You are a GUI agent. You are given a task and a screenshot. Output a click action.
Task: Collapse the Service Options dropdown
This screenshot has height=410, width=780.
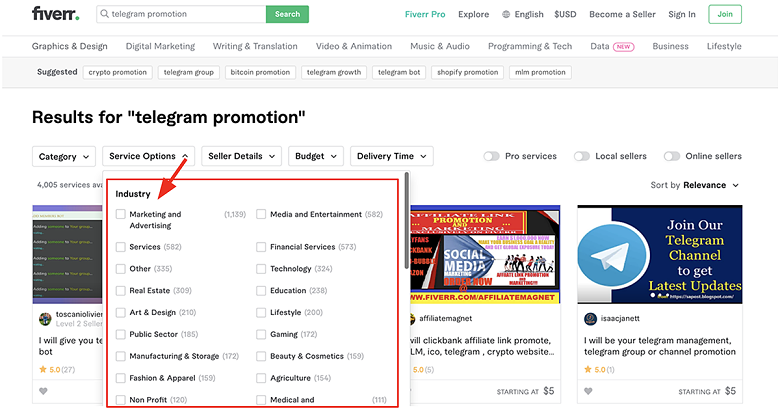[x=148, y=156]
